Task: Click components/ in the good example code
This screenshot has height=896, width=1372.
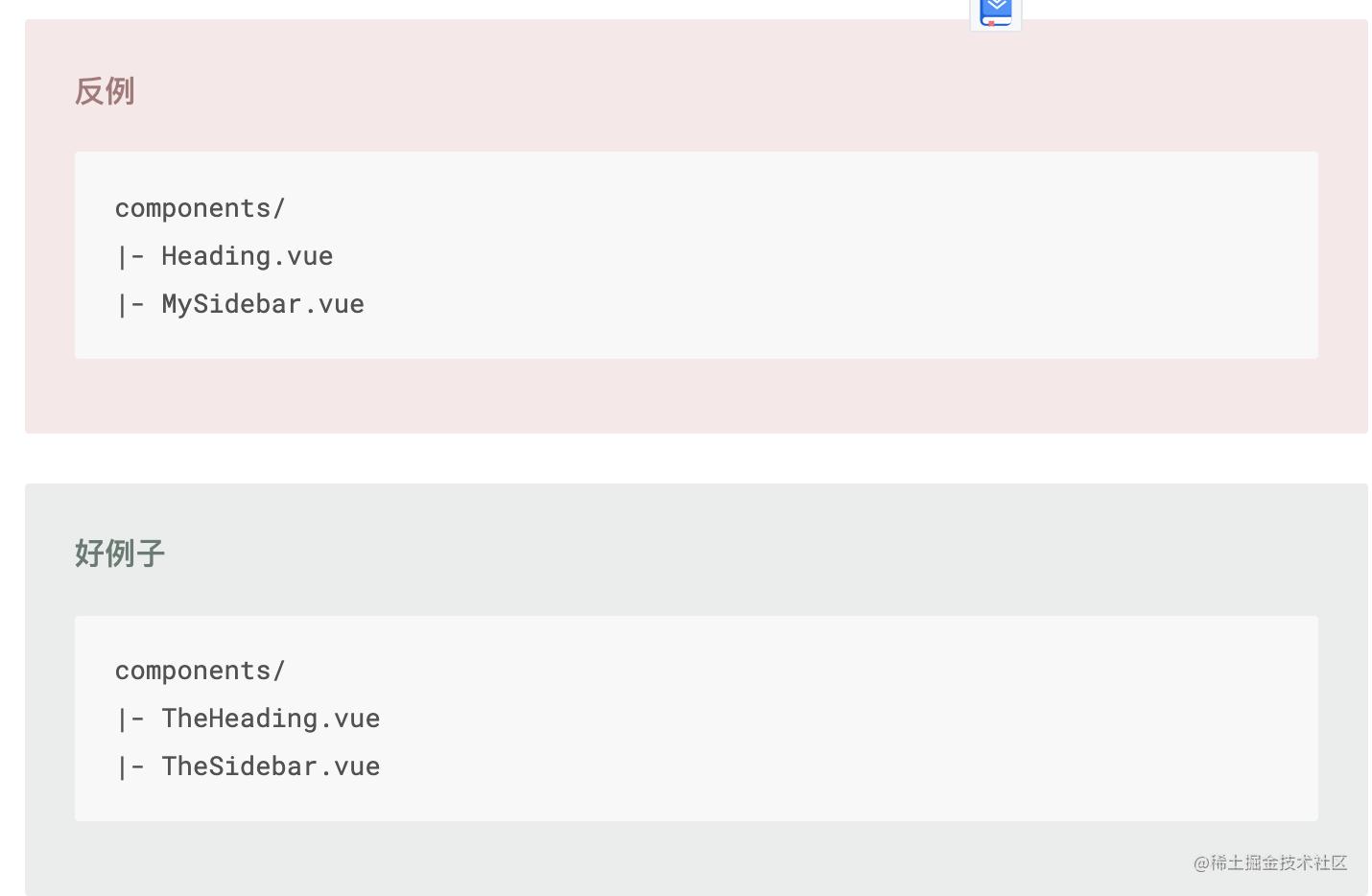Action: coord(200,671)
